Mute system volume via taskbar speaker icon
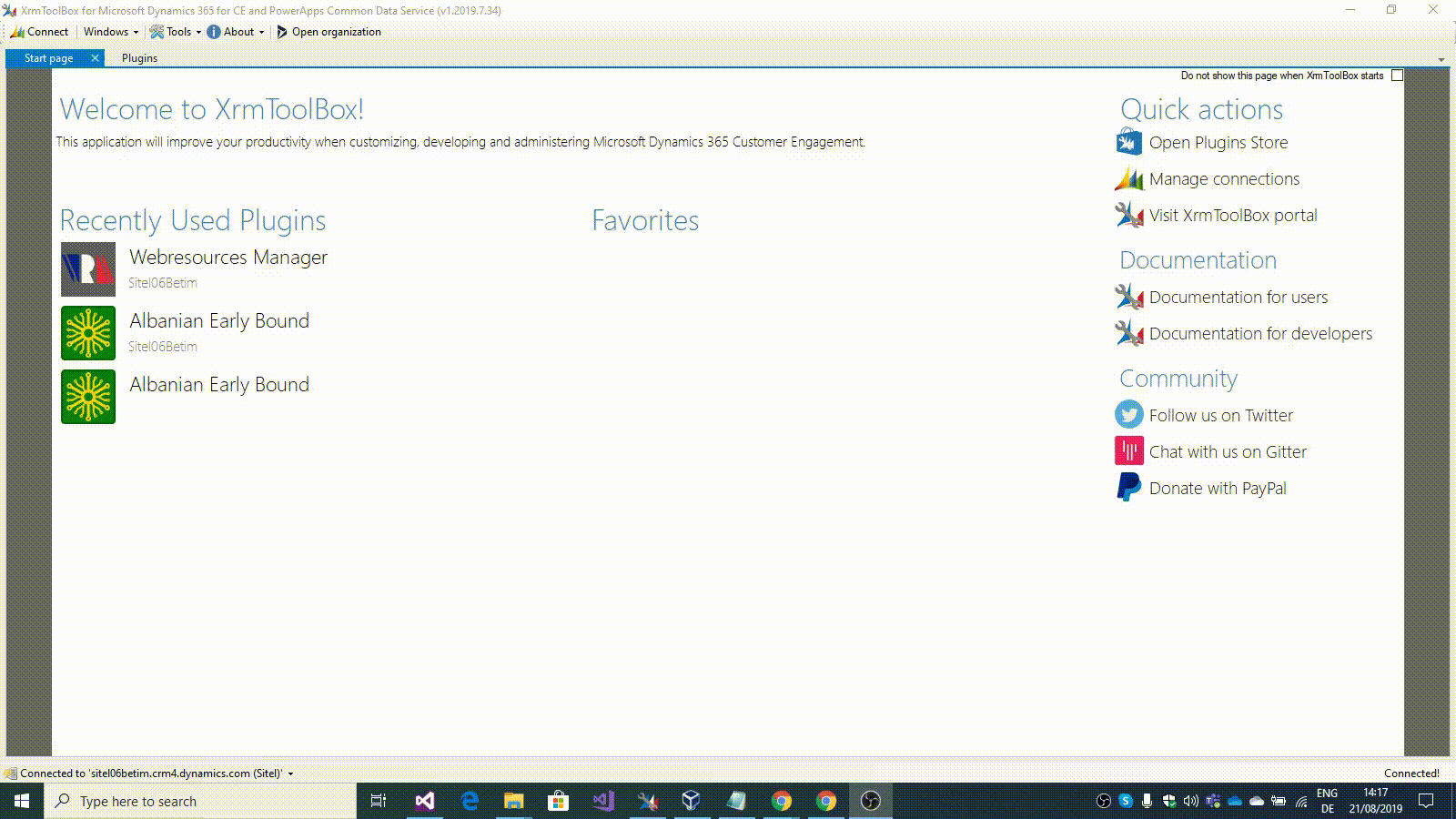This screenshot has height=819, width=1456. (1190, 802)
